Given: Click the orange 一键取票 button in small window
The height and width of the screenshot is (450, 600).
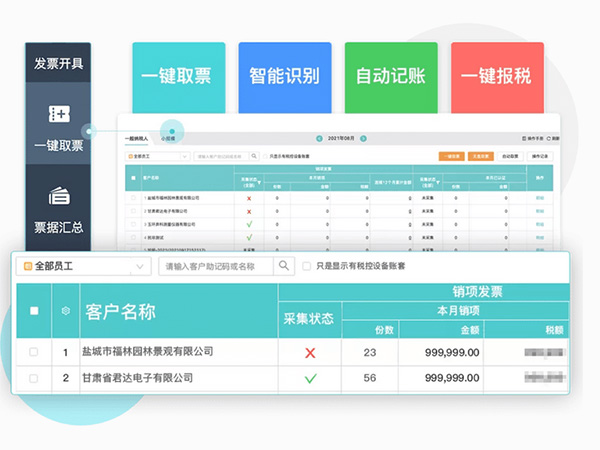Looking at the screenshot, I should pyautogui.click(x=452, y=156).
